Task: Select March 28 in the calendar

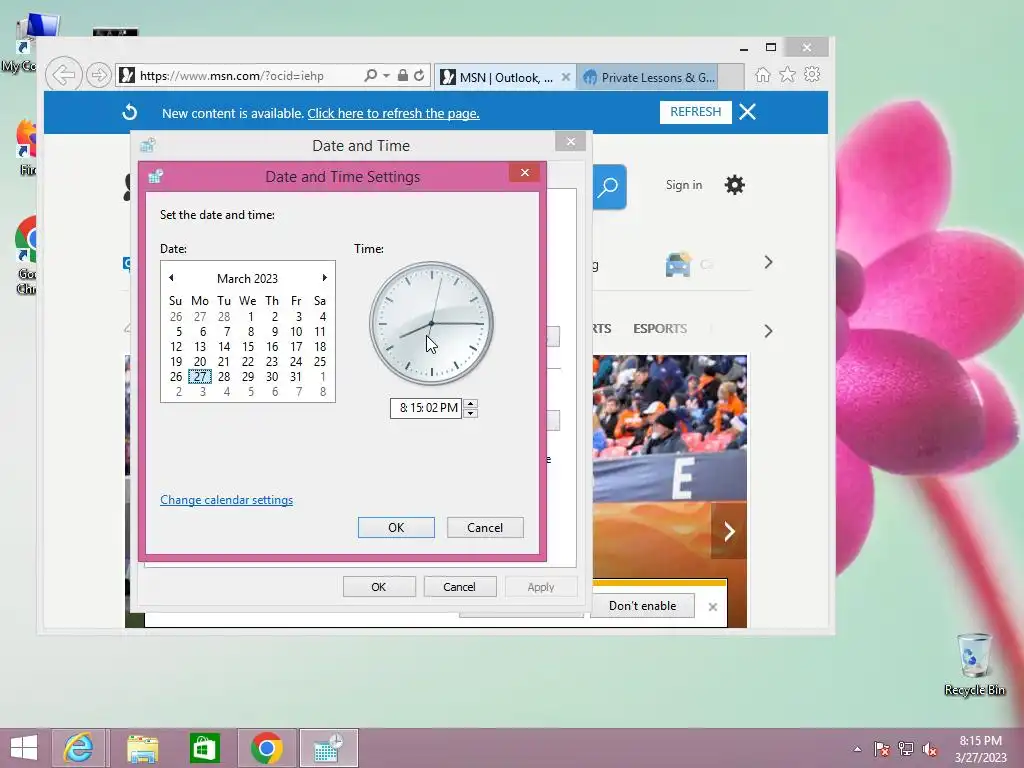Action: pyautogui.click(x=224, y=376)
